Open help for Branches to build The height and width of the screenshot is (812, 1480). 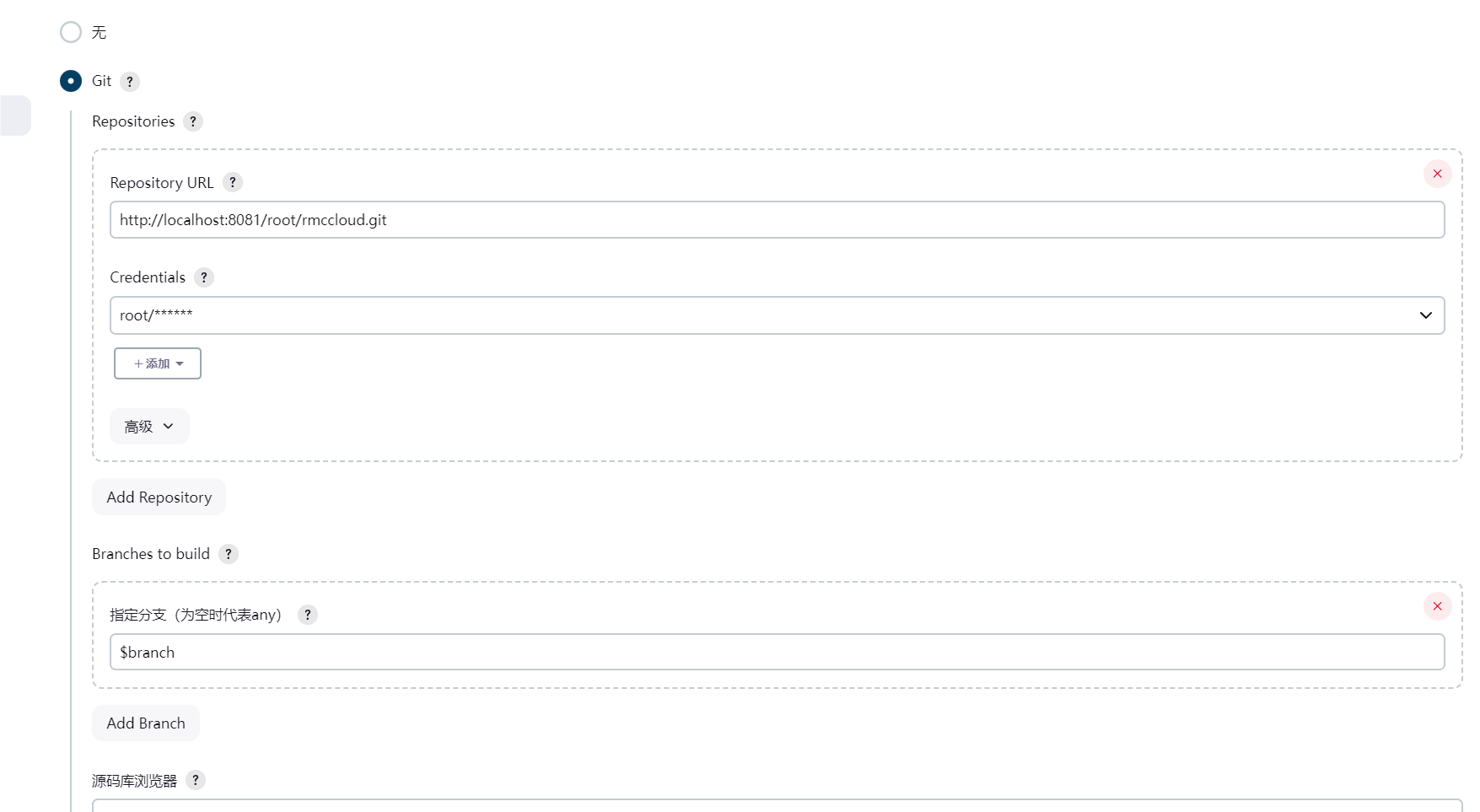coord(229,554)
